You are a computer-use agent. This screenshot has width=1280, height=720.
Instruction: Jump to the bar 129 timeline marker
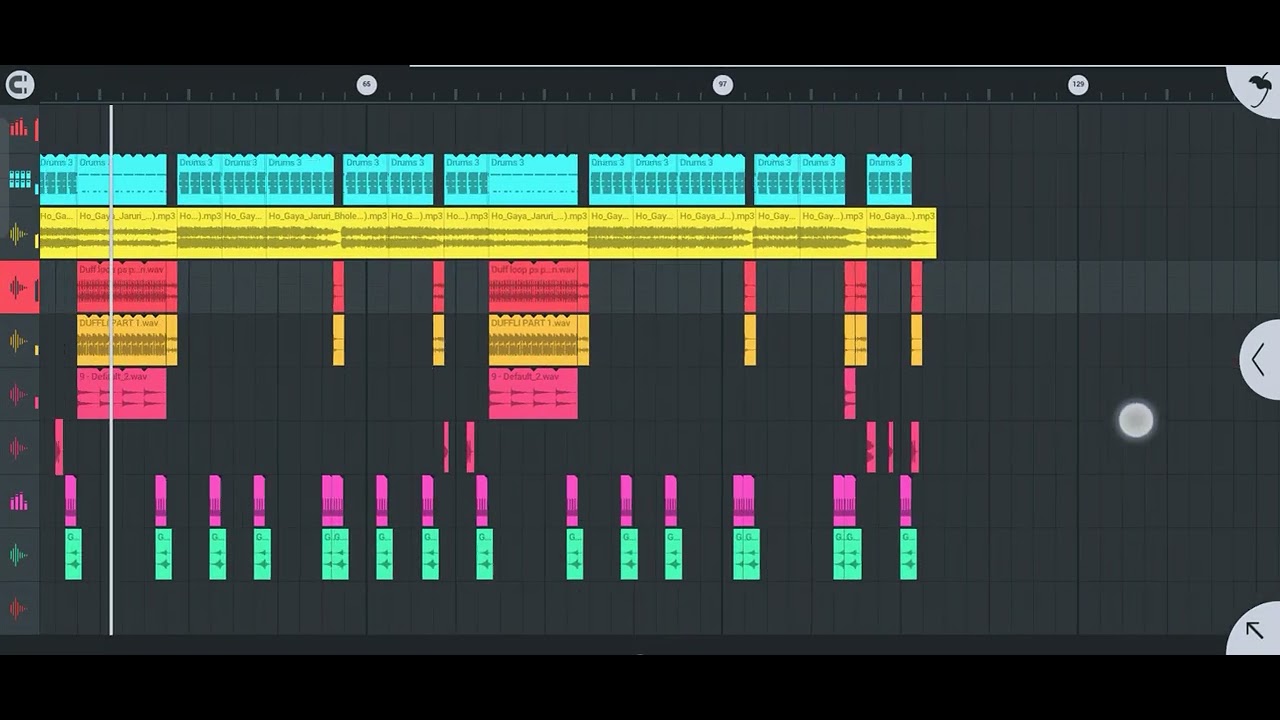coord(1078,85)
